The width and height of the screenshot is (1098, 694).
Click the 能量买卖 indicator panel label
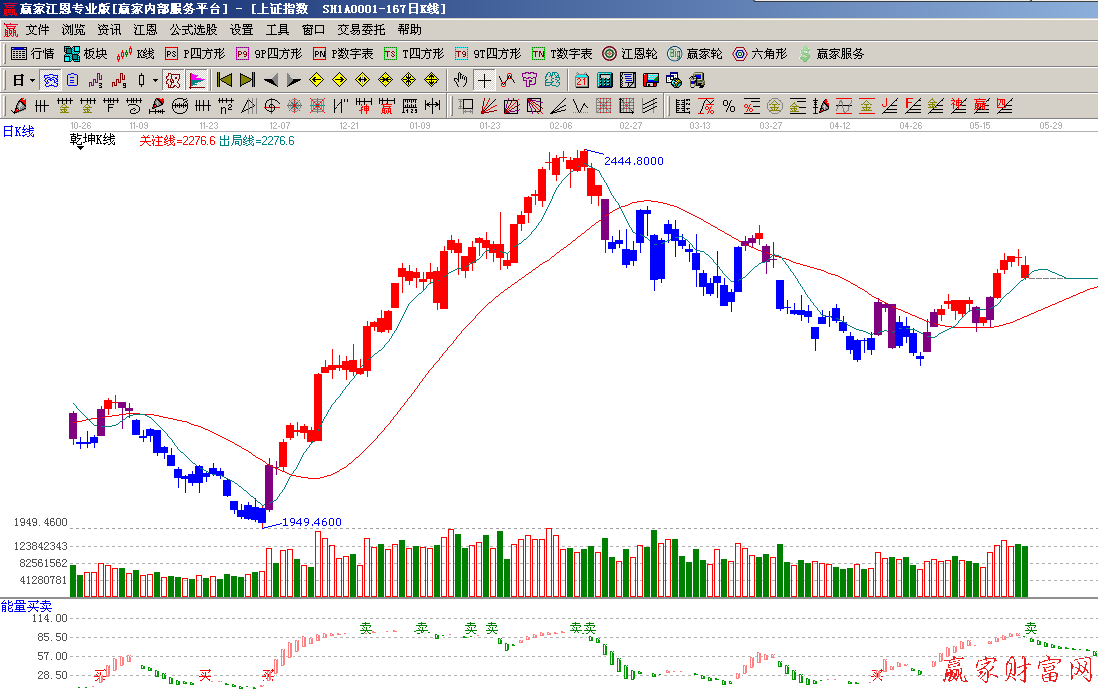coord(26,606)
